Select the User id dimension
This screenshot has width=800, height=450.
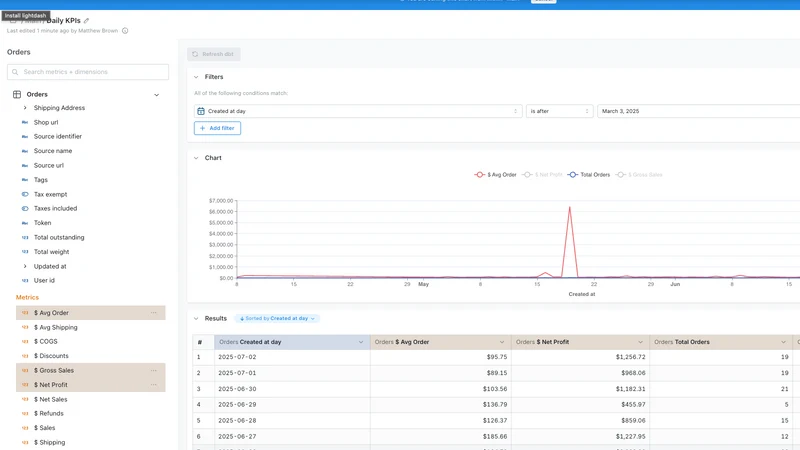tap(44, 280)
